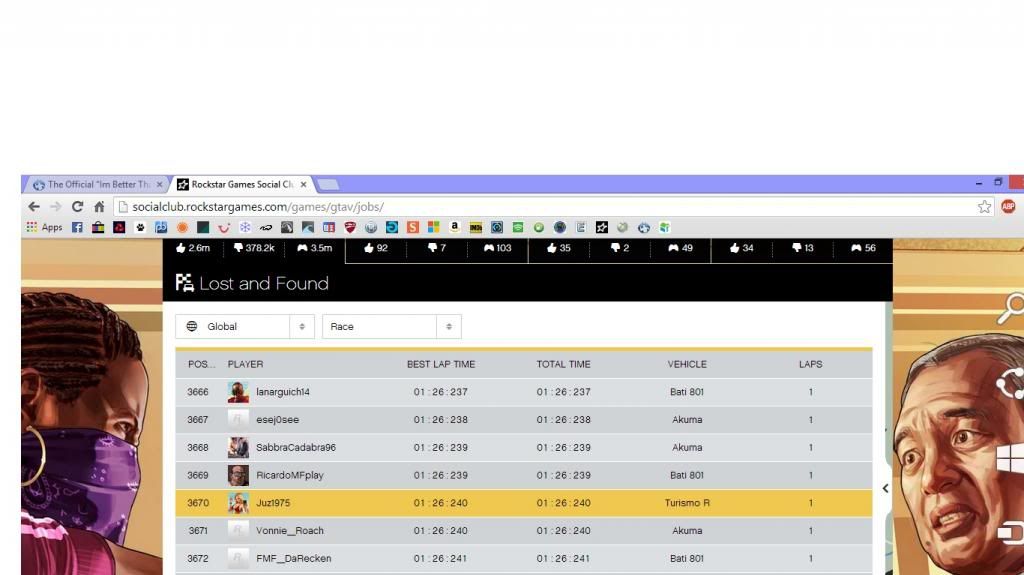
Task: Switch to 'The Official Im Better' tab
Action: coord(96,185)
